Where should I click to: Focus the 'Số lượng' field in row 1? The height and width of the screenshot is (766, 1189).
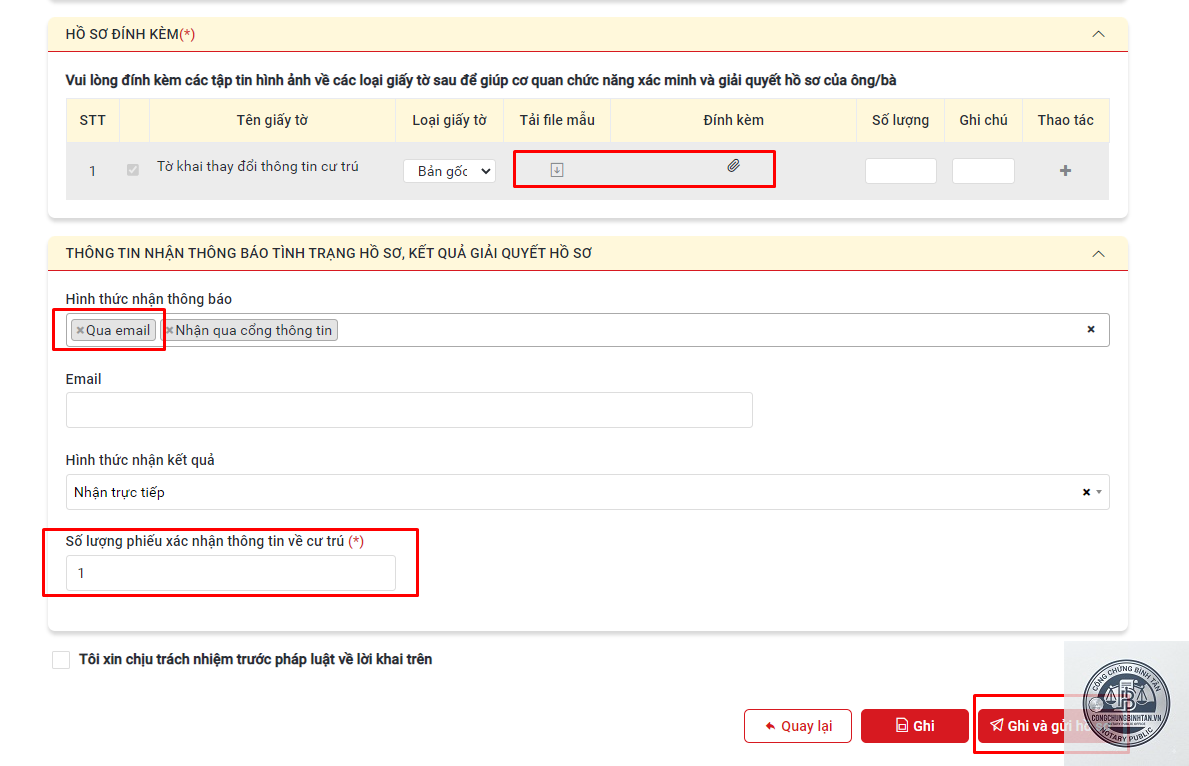pyautogui.click(x=901, y=171)
